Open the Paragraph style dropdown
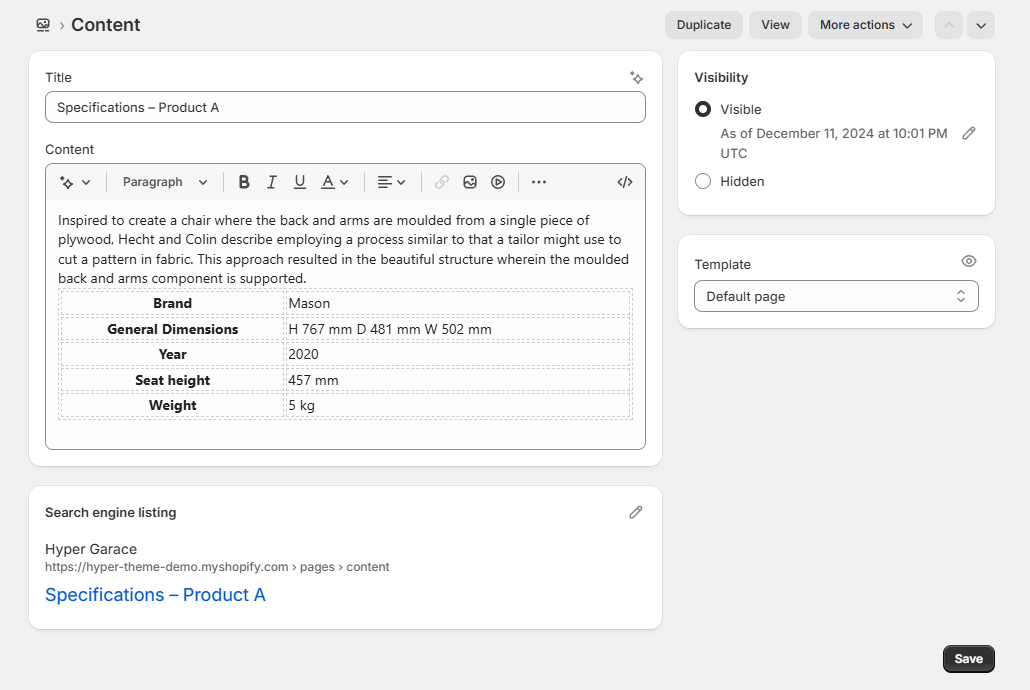The height and width of the screenshot is (690, 1030). pos(165,182)
